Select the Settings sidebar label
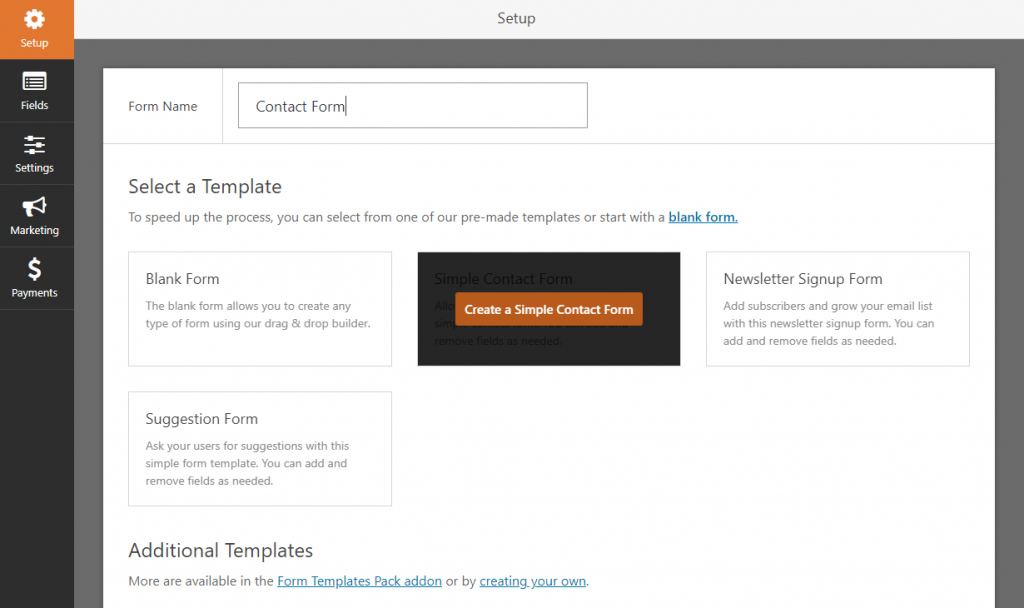 [x=34, y=168]
